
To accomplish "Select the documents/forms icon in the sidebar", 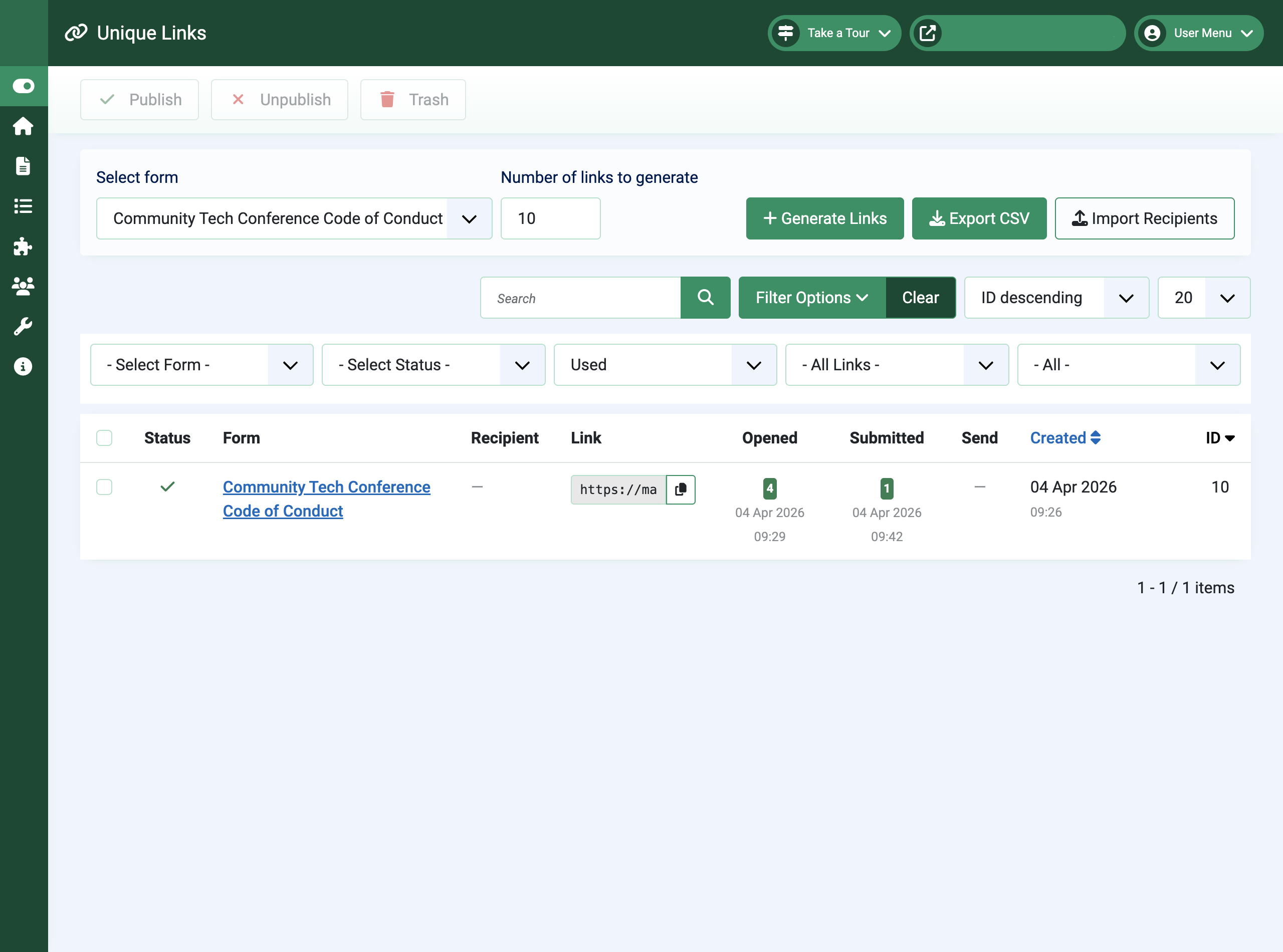I will click(x=23, y=166).
